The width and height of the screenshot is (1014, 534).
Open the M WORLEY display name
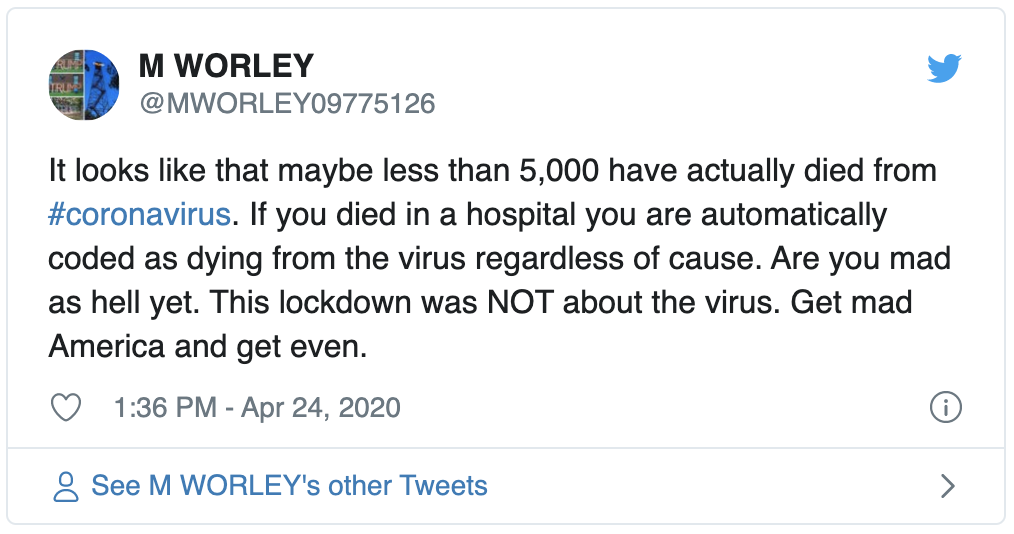pyautogui.click(x=226, y=66)
